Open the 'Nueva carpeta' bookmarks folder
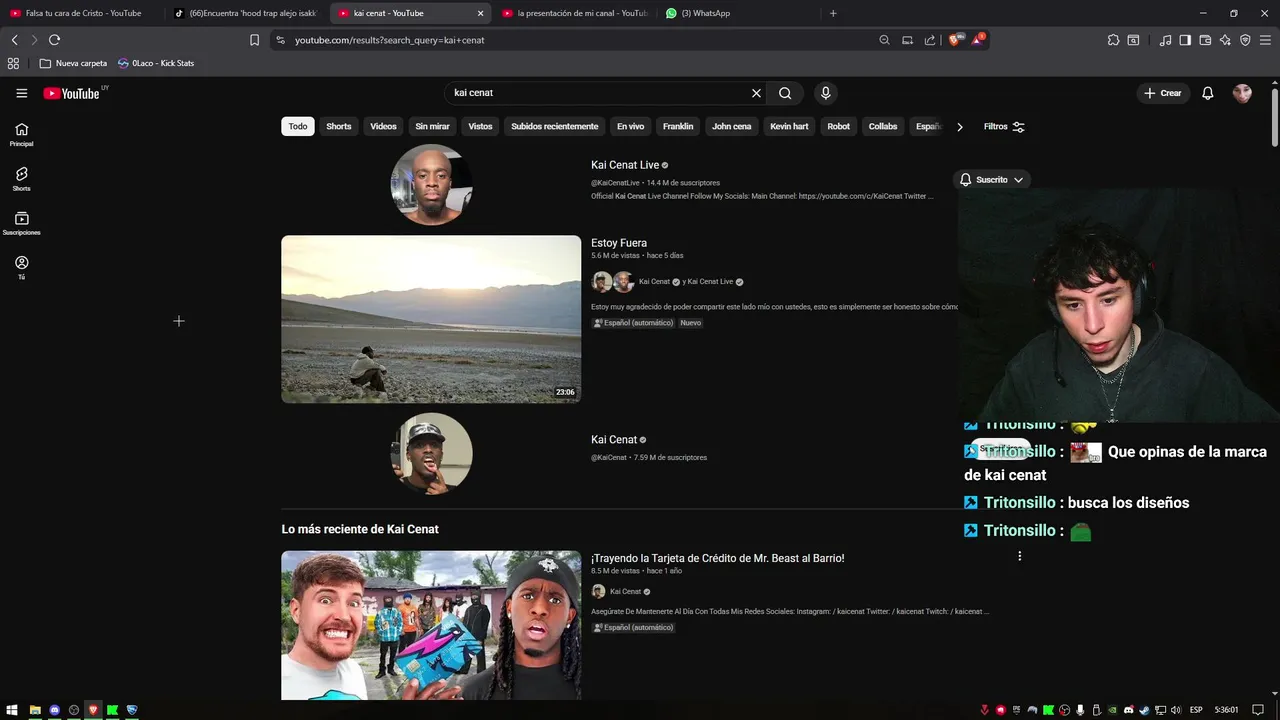Screen dimensions: 1280x720 pos(73,63)
